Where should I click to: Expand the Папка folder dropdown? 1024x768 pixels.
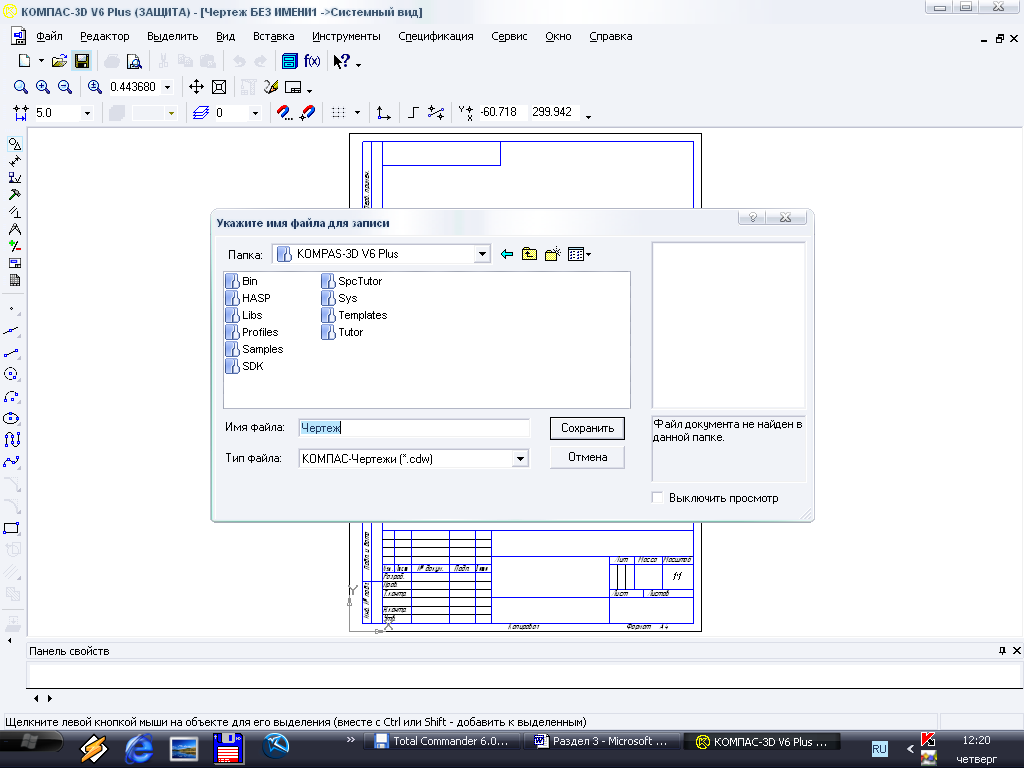[x=482, y=254]
